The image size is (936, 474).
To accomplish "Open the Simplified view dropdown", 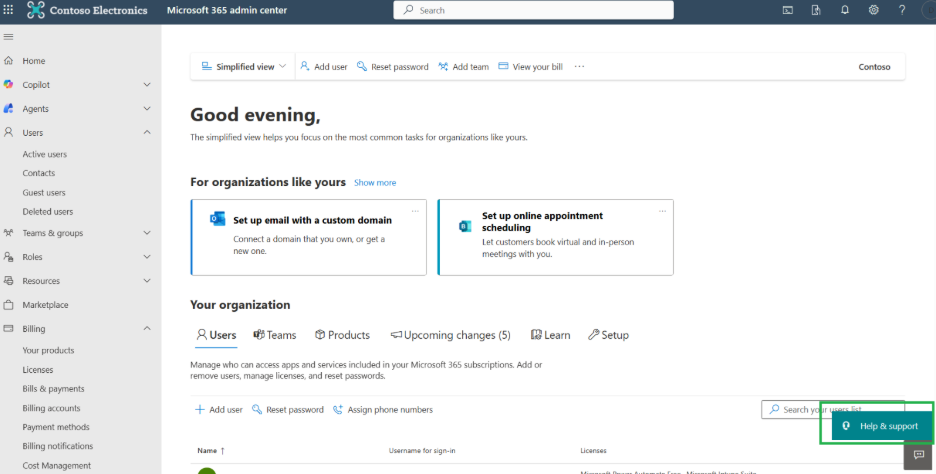I will [244, 67].
